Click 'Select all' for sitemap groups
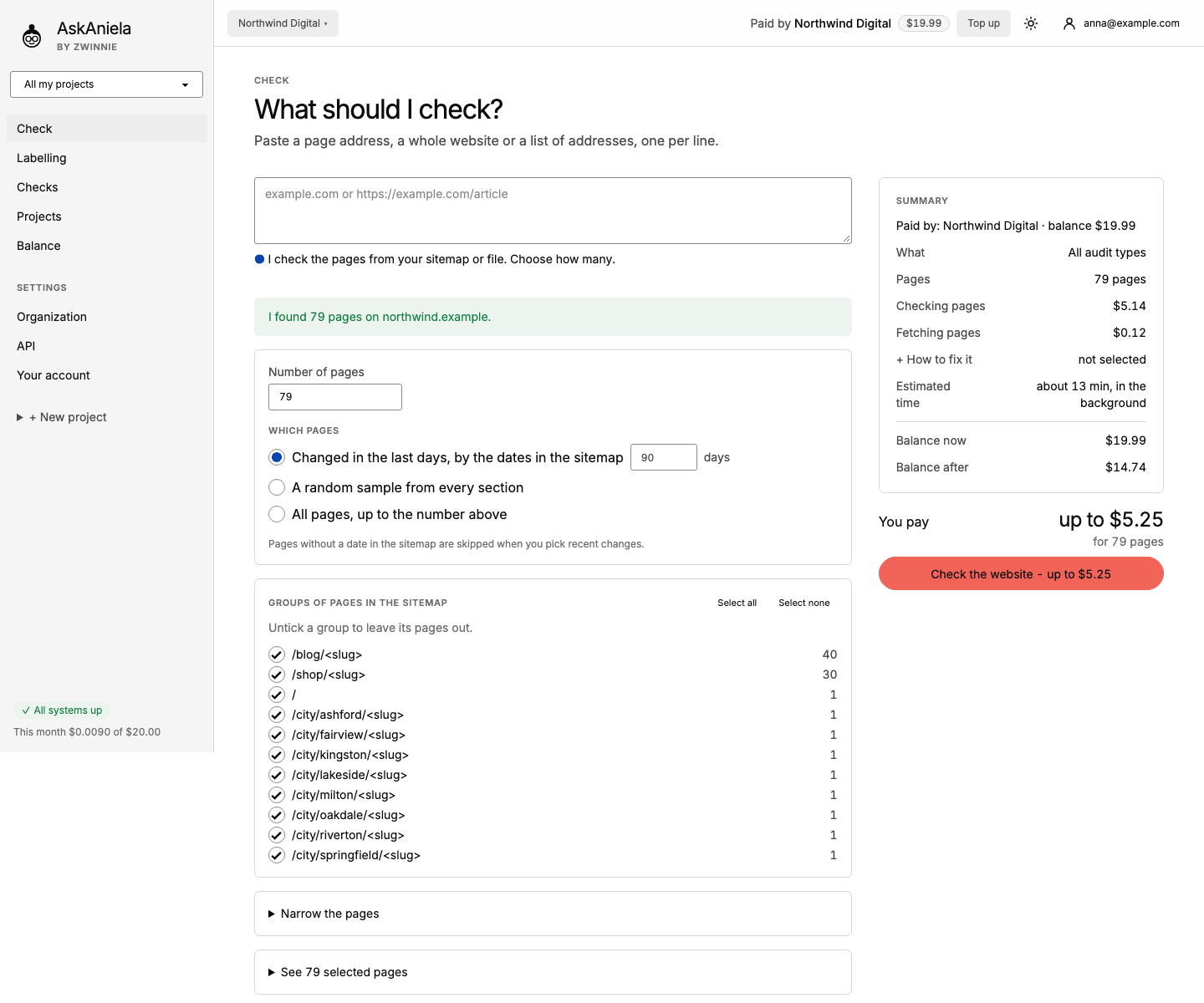Image resolution: width=1204 pixels, height=1003 pixels. [x=737, y=603]
